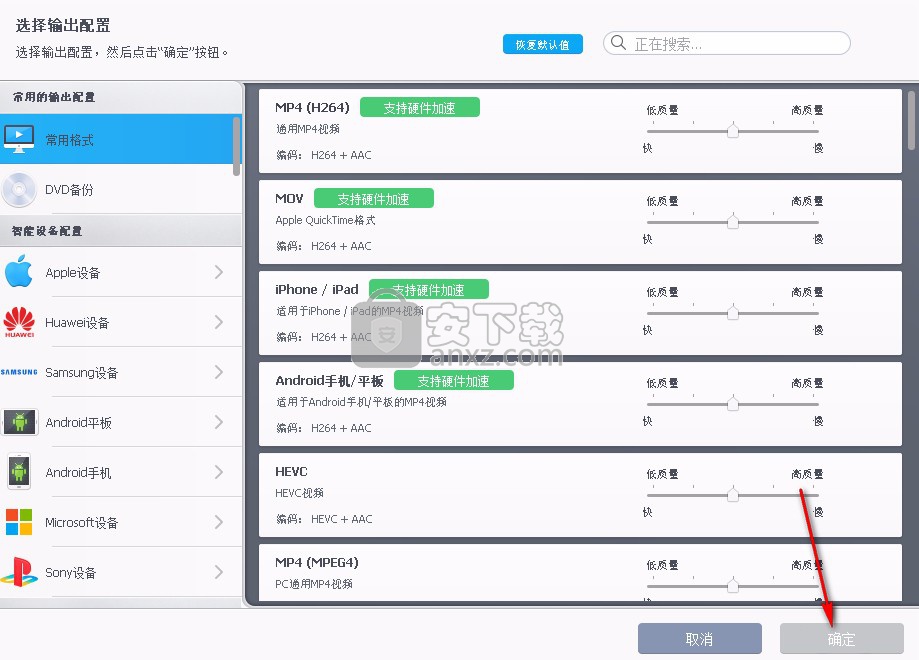Screen dimensions: 919x660
Task: Click the MP4 (H264) quality slider handle
Action: (733, 130)
